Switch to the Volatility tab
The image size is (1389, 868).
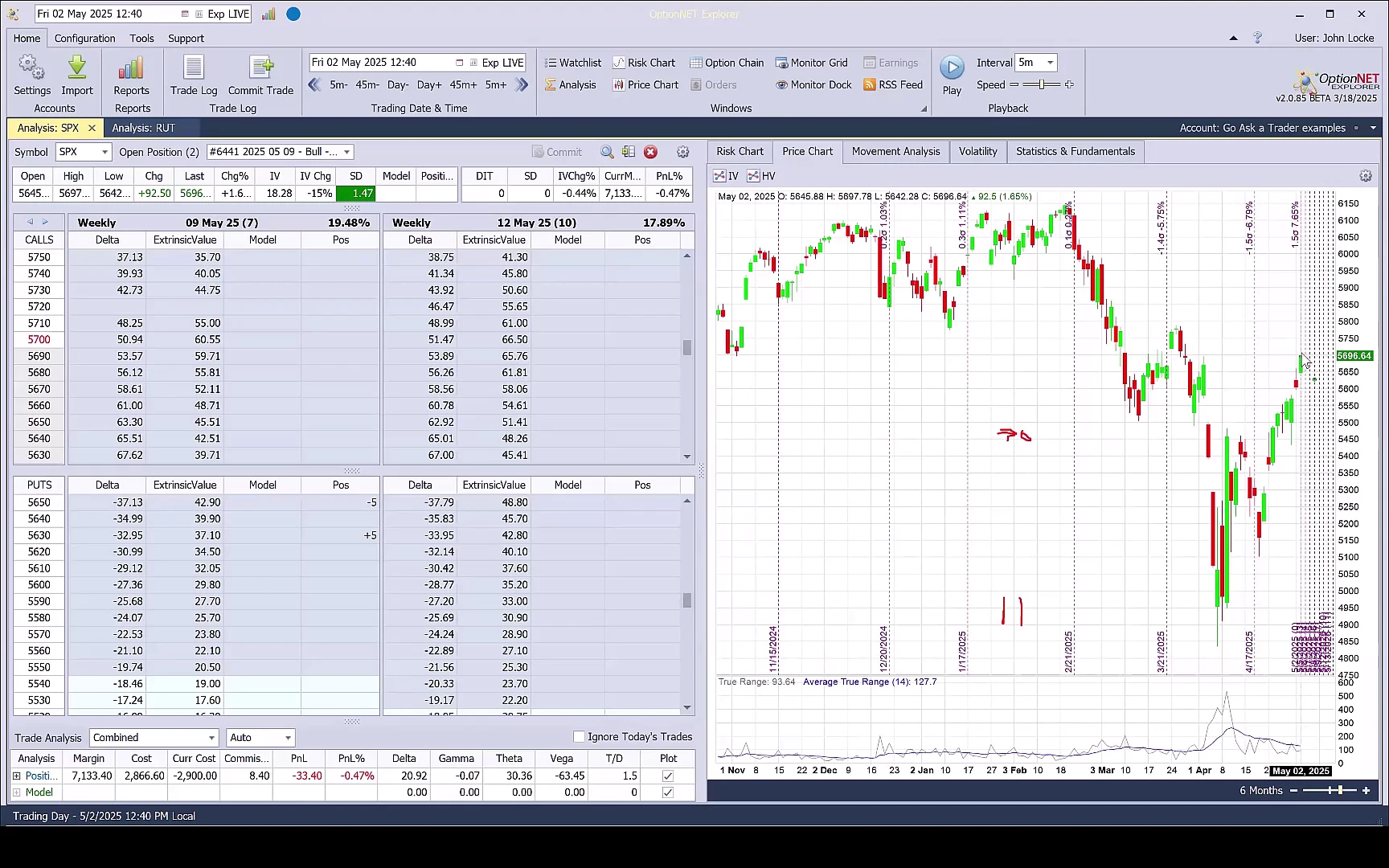click(977, 152)
